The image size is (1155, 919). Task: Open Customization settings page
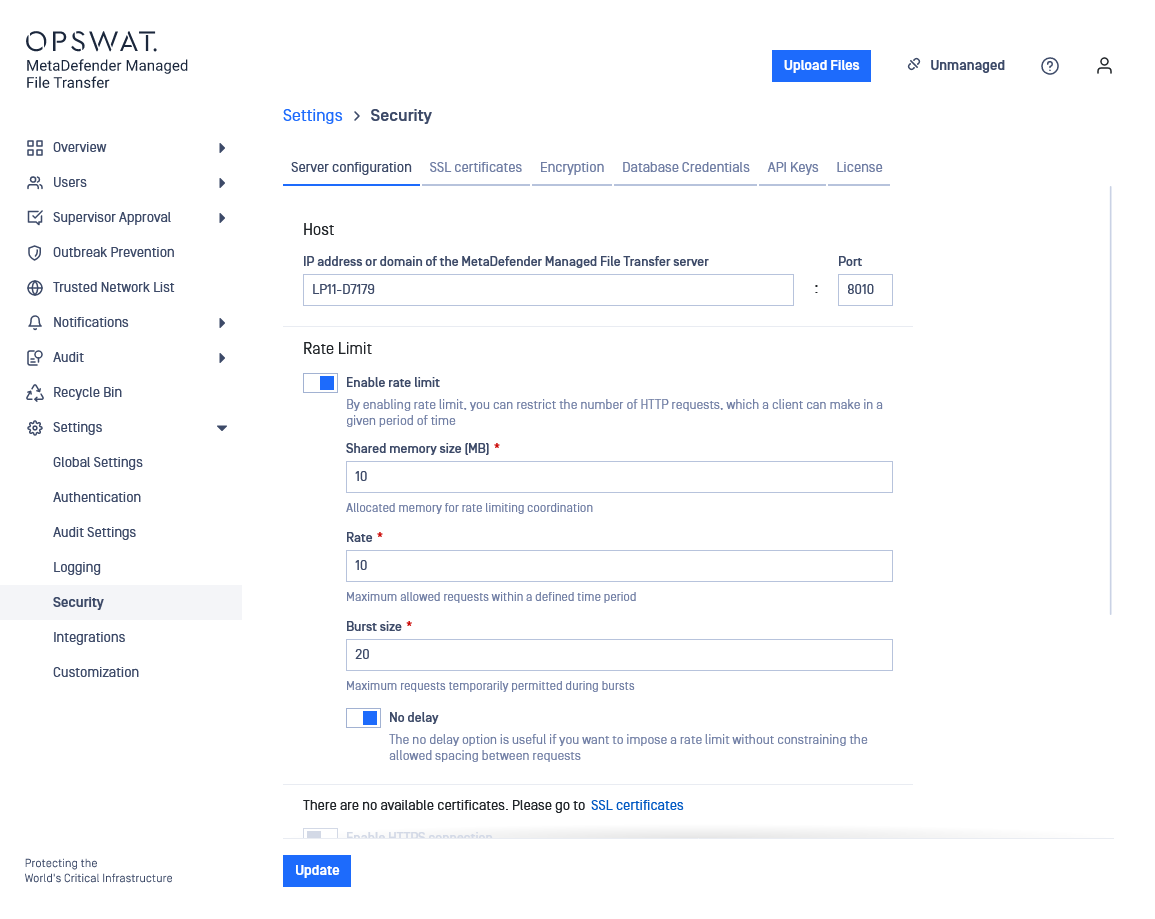pyautogui.click(x=96, y=672)
